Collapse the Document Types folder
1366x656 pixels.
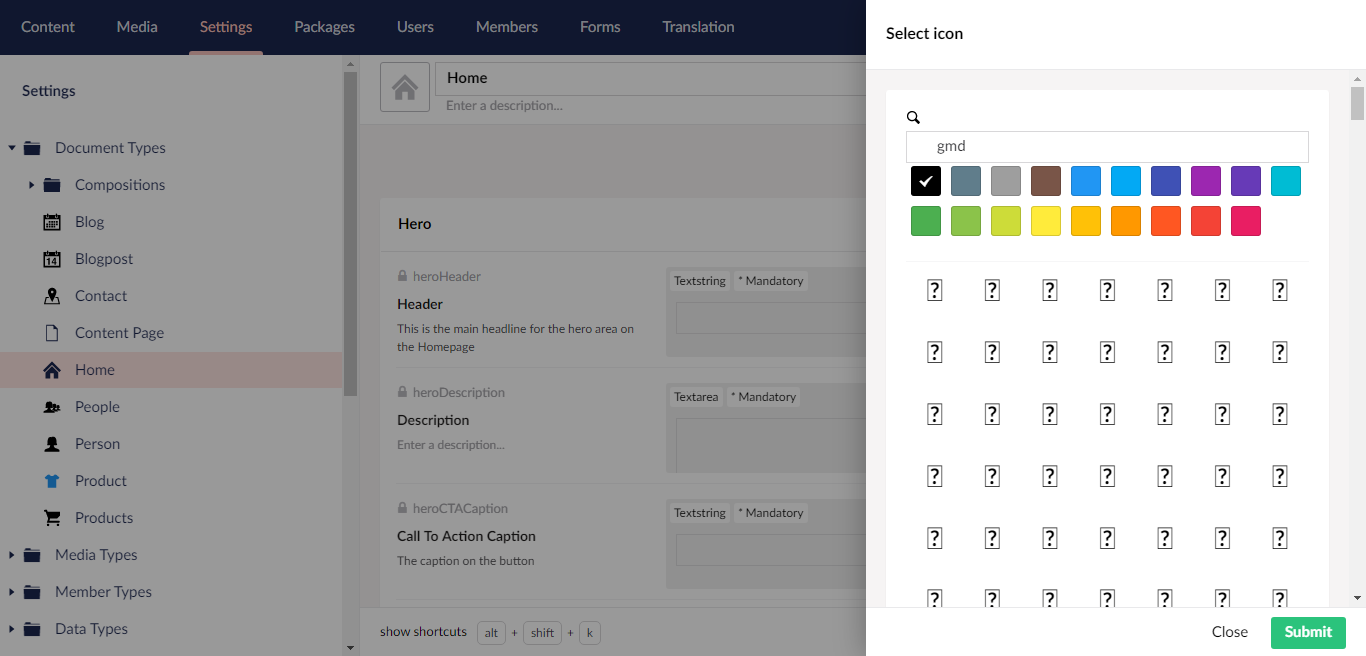click(x=12, y=148)
